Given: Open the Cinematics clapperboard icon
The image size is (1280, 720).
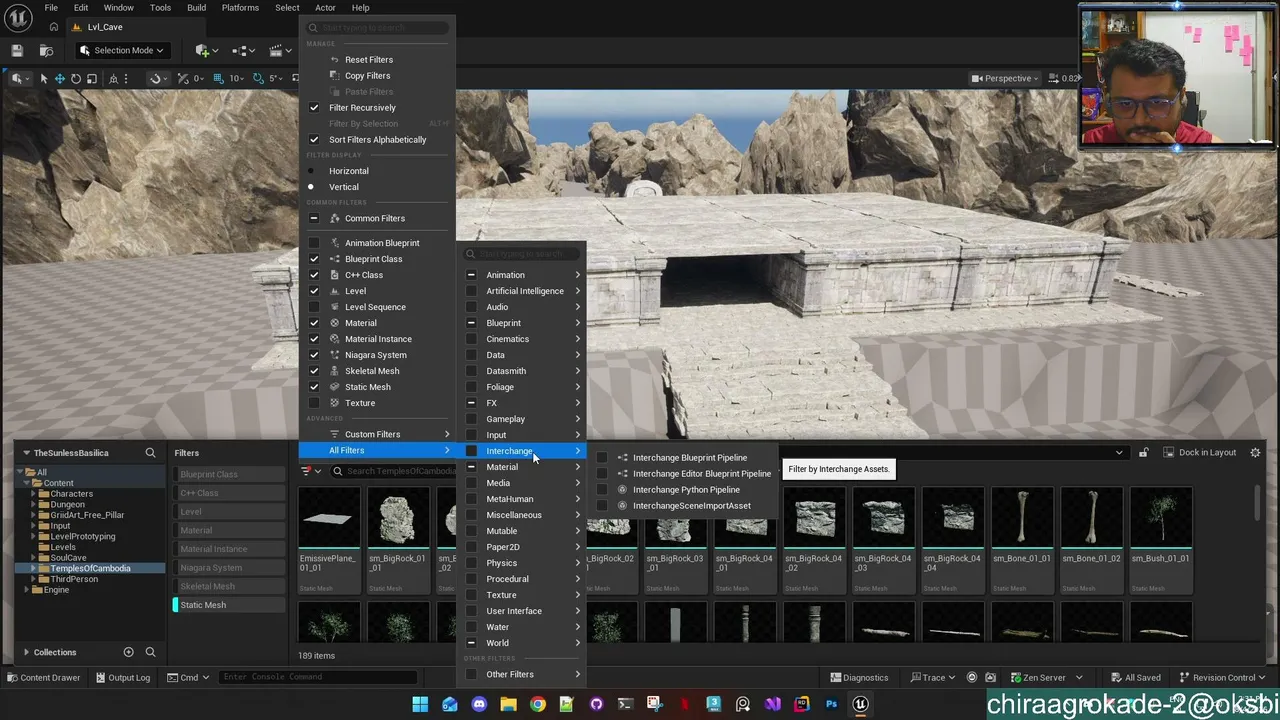Looking at the screenshot, I should tap(277, 50).
